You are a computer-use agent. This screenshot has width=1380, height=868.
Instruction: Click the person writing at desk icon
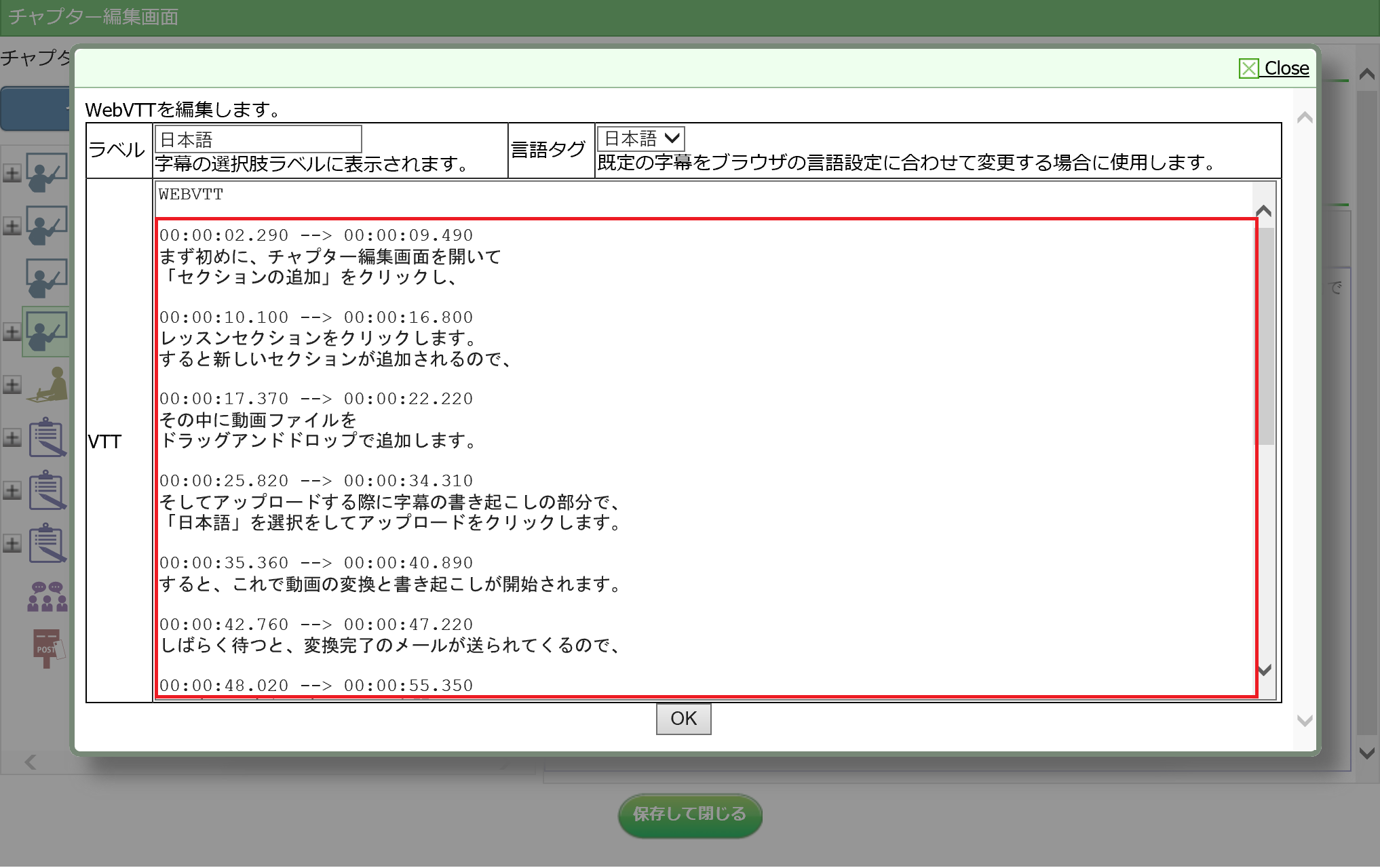coord(49,384)
